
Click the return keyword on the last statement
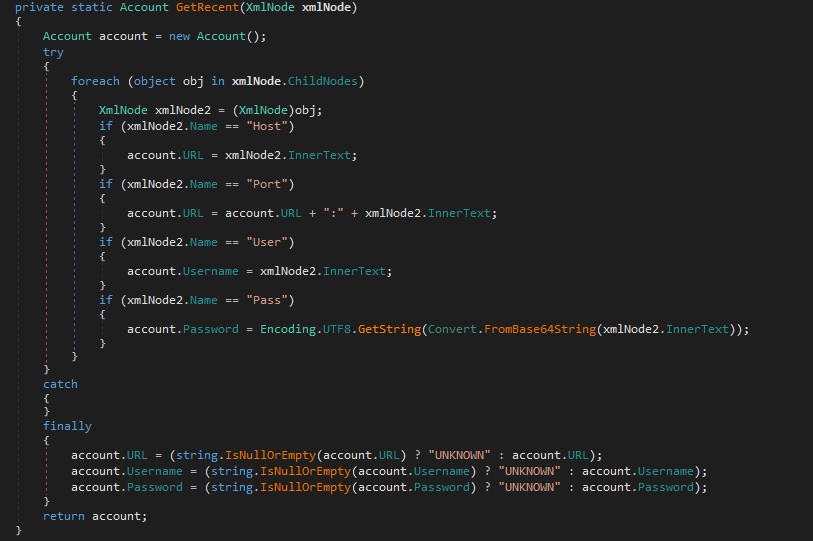coord(64,515)
